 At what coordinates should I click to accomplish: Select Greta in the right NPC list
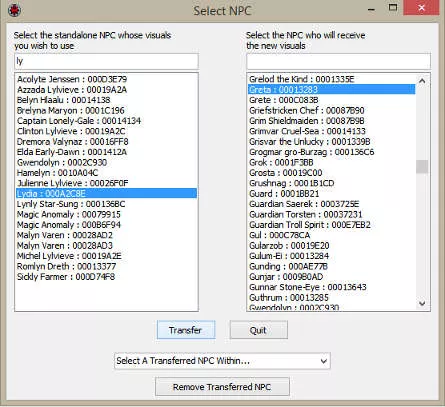(332, 89)
